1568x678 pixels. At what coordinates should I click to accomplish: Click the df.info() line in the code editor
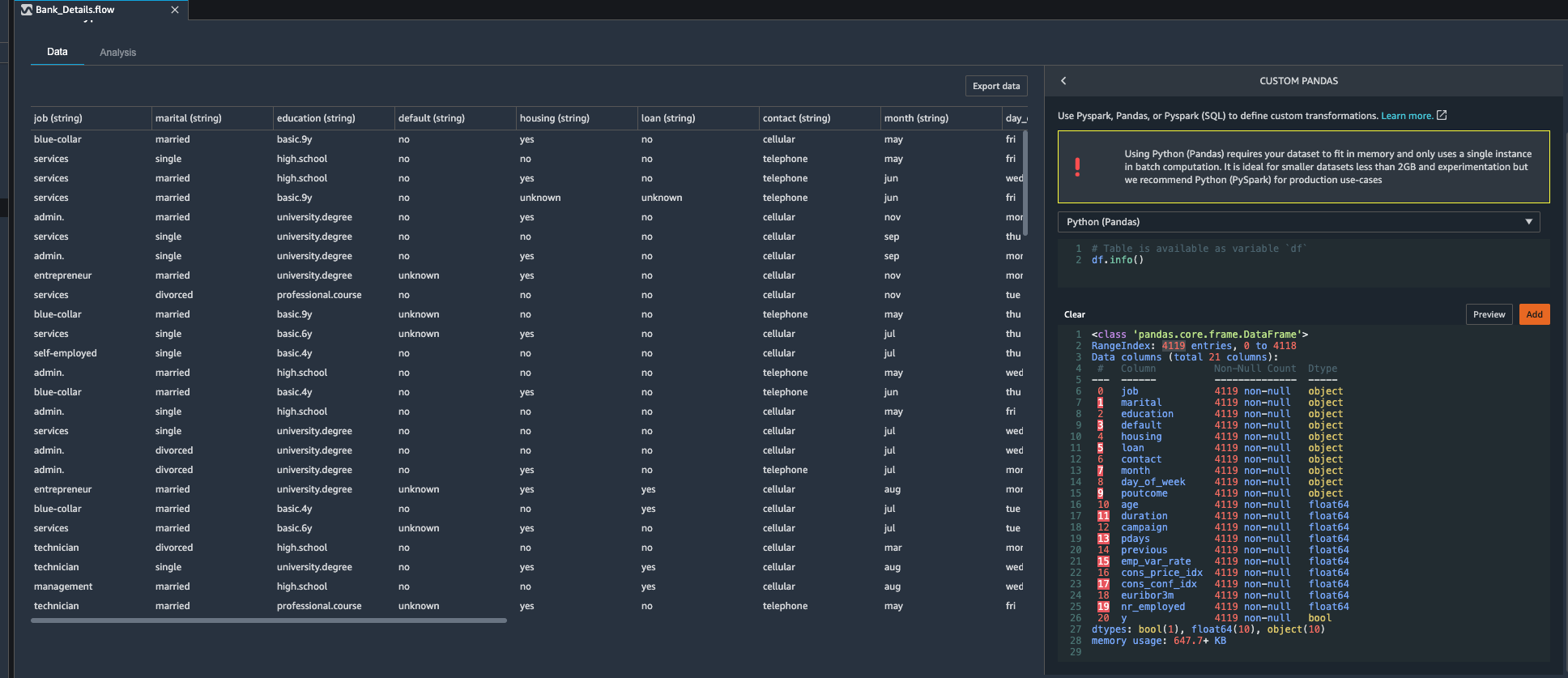(x=1117, y=260)
